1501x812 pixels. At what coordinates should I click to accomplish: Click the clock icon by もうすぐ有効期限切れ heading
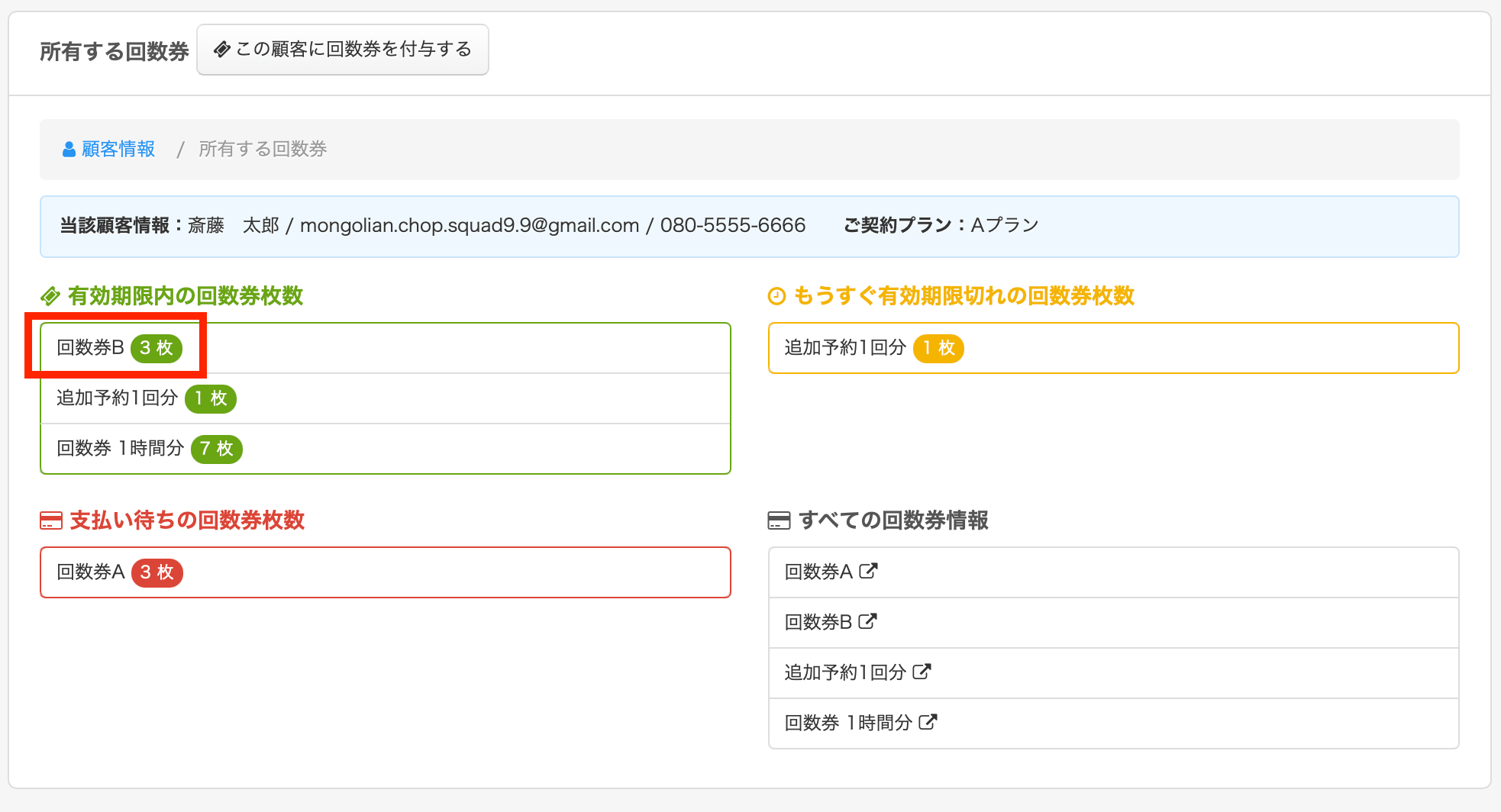click(x=776, y=296)
